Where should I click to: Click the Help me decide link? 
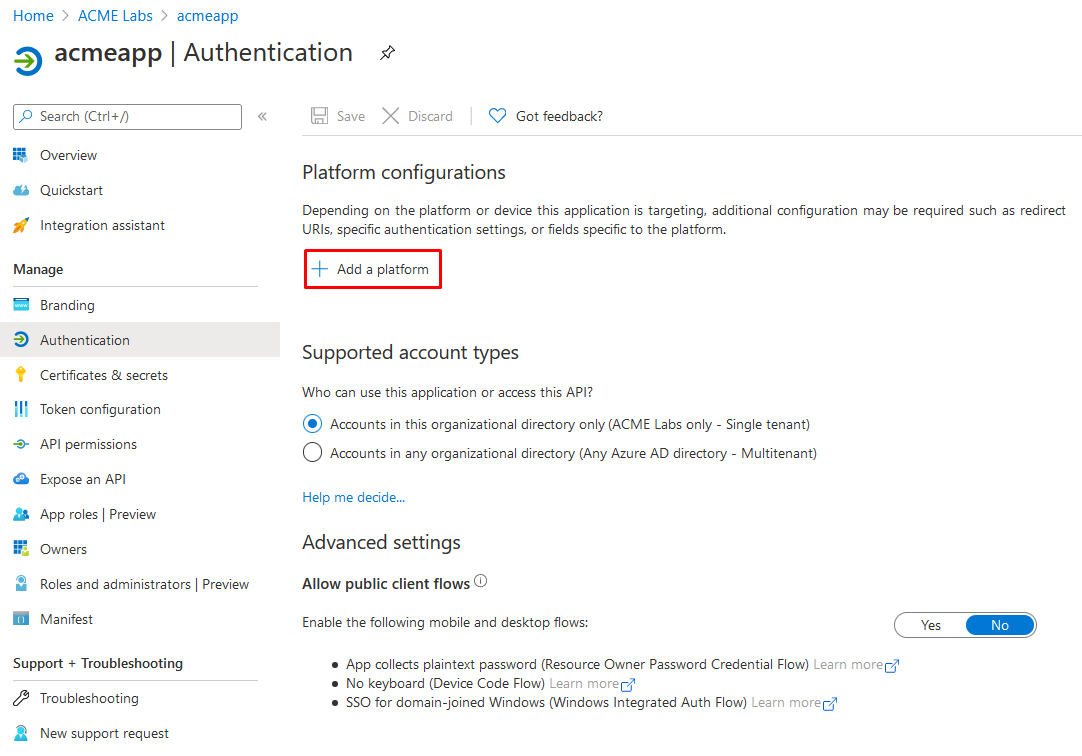[353, 497]
